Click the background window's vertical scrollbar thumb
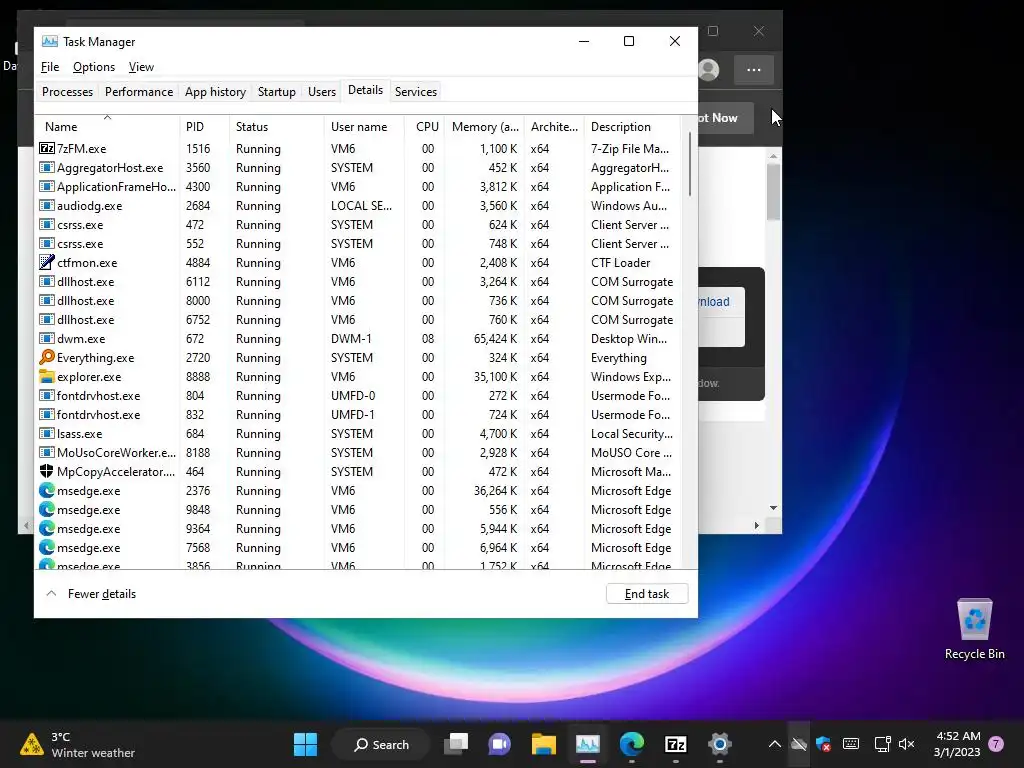The height and width of the screenshot is (768, 1024). click(773, 191)
